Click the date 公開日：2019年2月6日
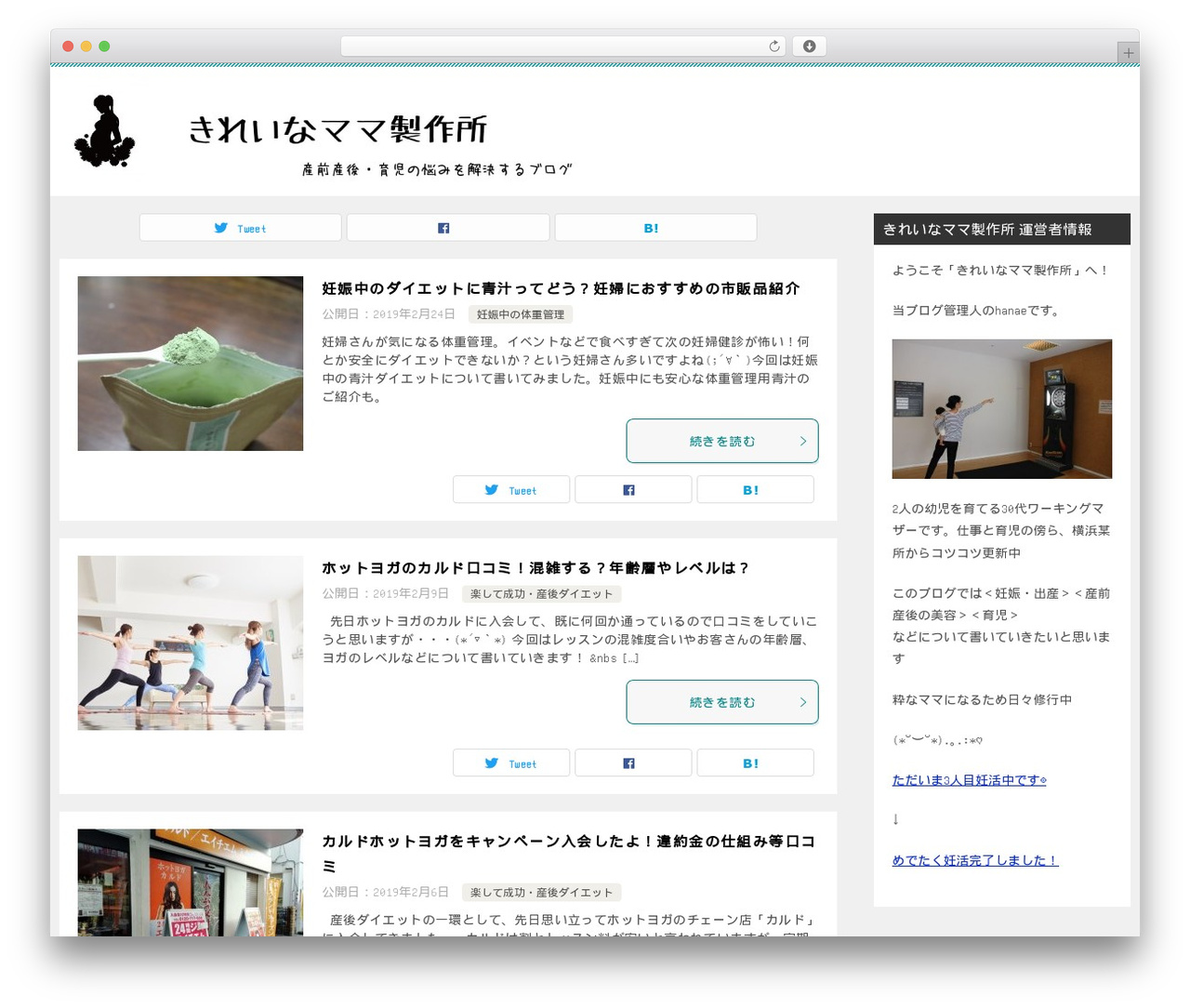The height and width of the screenshot is (1008, 1190). click(385, 892)
